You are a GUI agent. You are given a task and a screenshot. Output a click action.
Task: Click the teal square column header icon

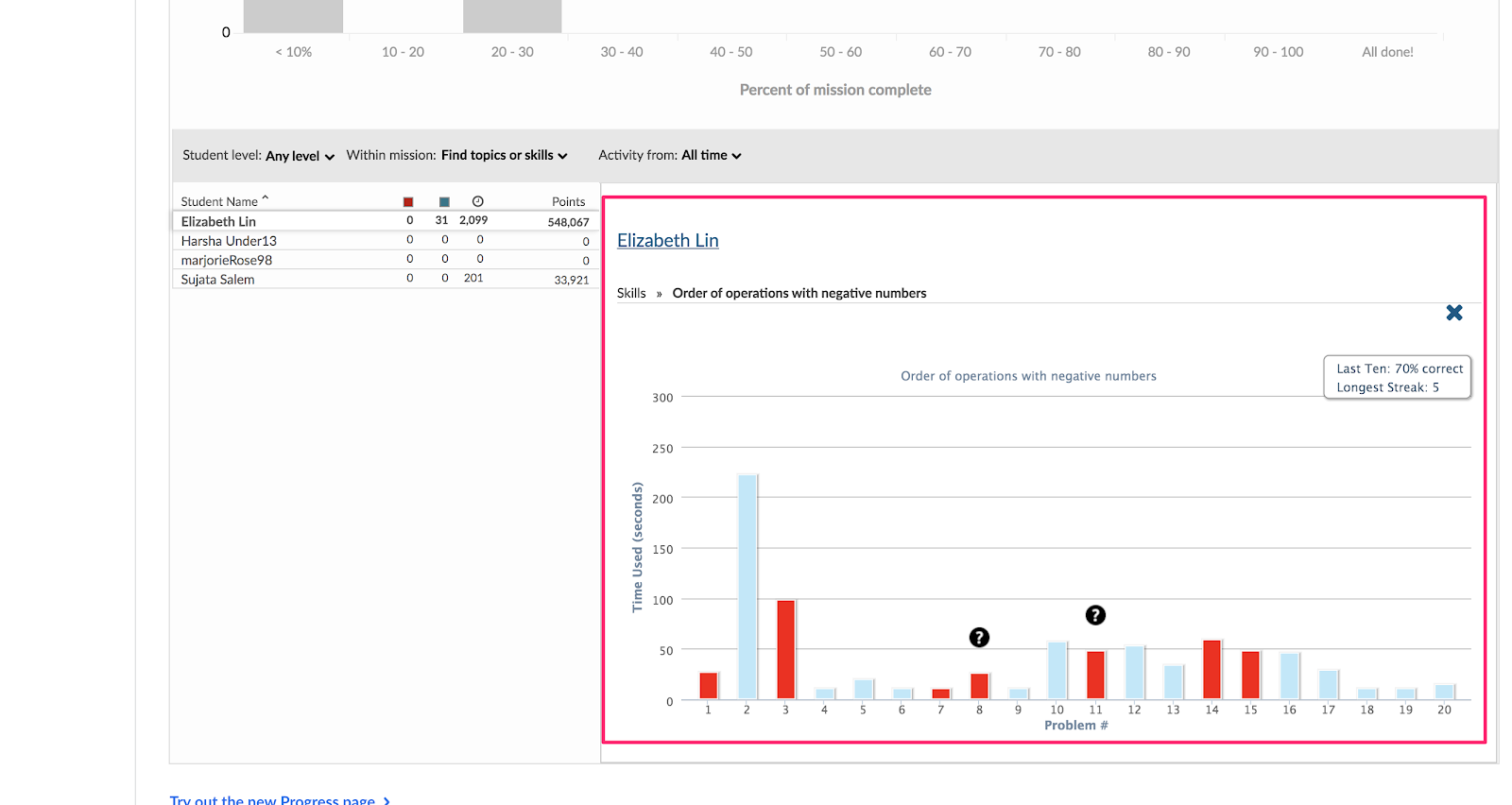[x=444, y=202]
